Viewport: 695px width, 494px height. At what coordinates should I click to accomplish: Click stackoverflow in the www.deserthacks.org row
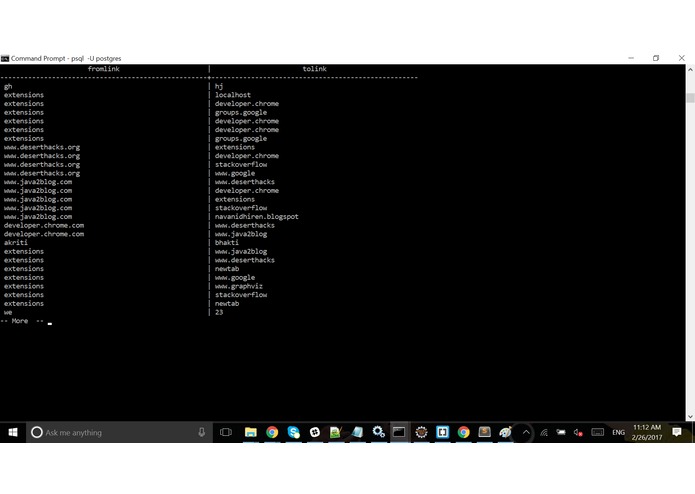click(241, 164)
